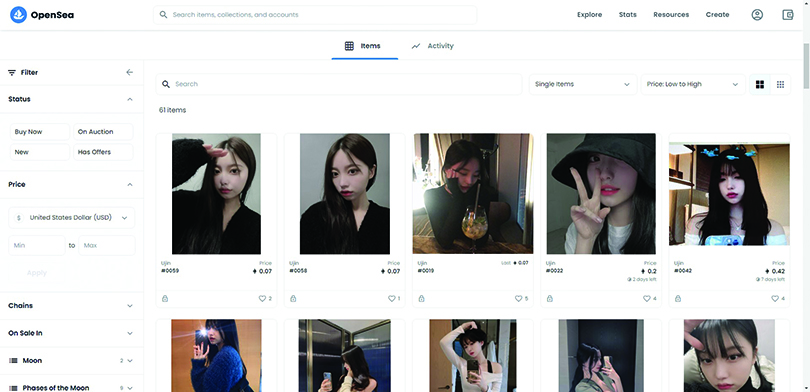The image size is (810, 392).
Task: Favorite item #0059 with heart icon
Action: click(262, 299)
